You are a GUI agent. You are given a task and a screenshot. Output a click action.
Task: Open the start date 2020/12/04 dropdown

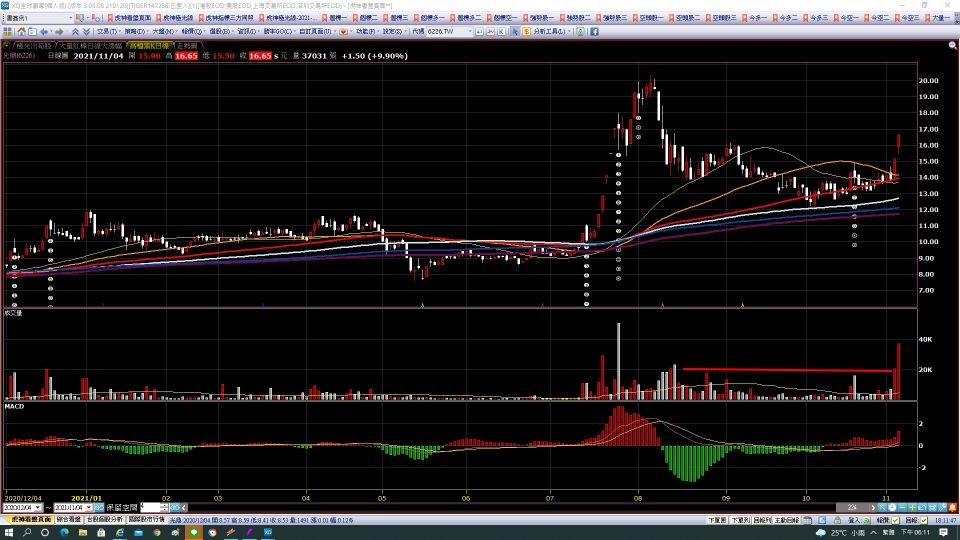coord(37,508)
